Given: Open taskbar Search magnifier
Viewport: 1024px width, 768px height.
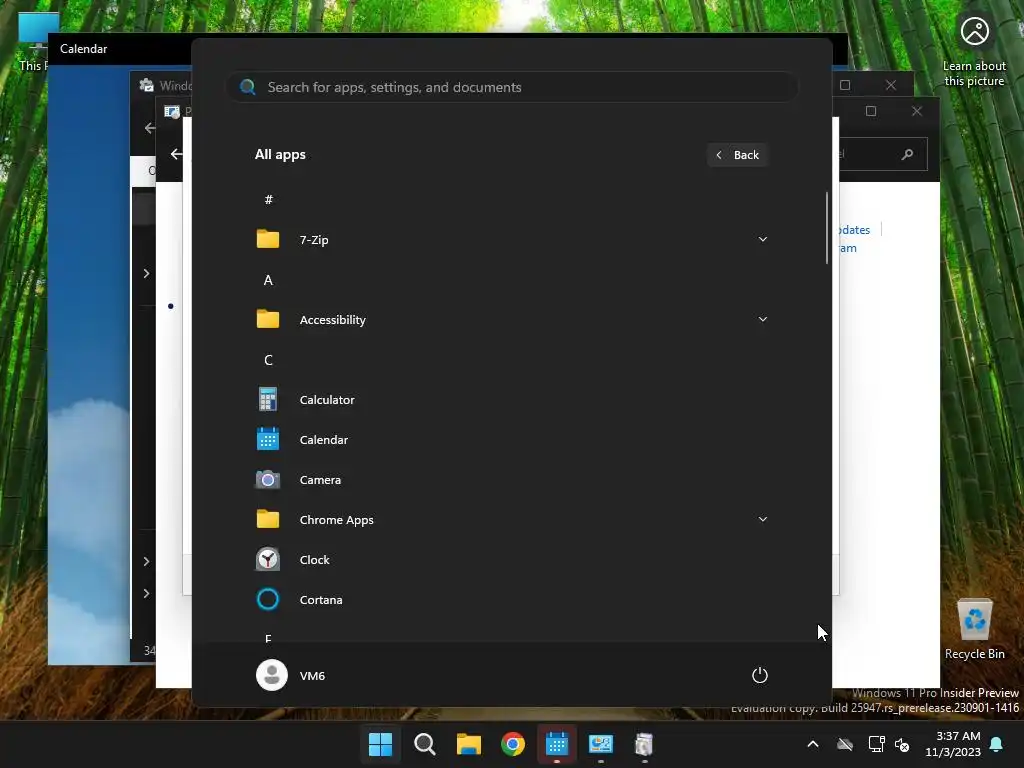Looking at the screenshot, I should (x=424, y=744).
